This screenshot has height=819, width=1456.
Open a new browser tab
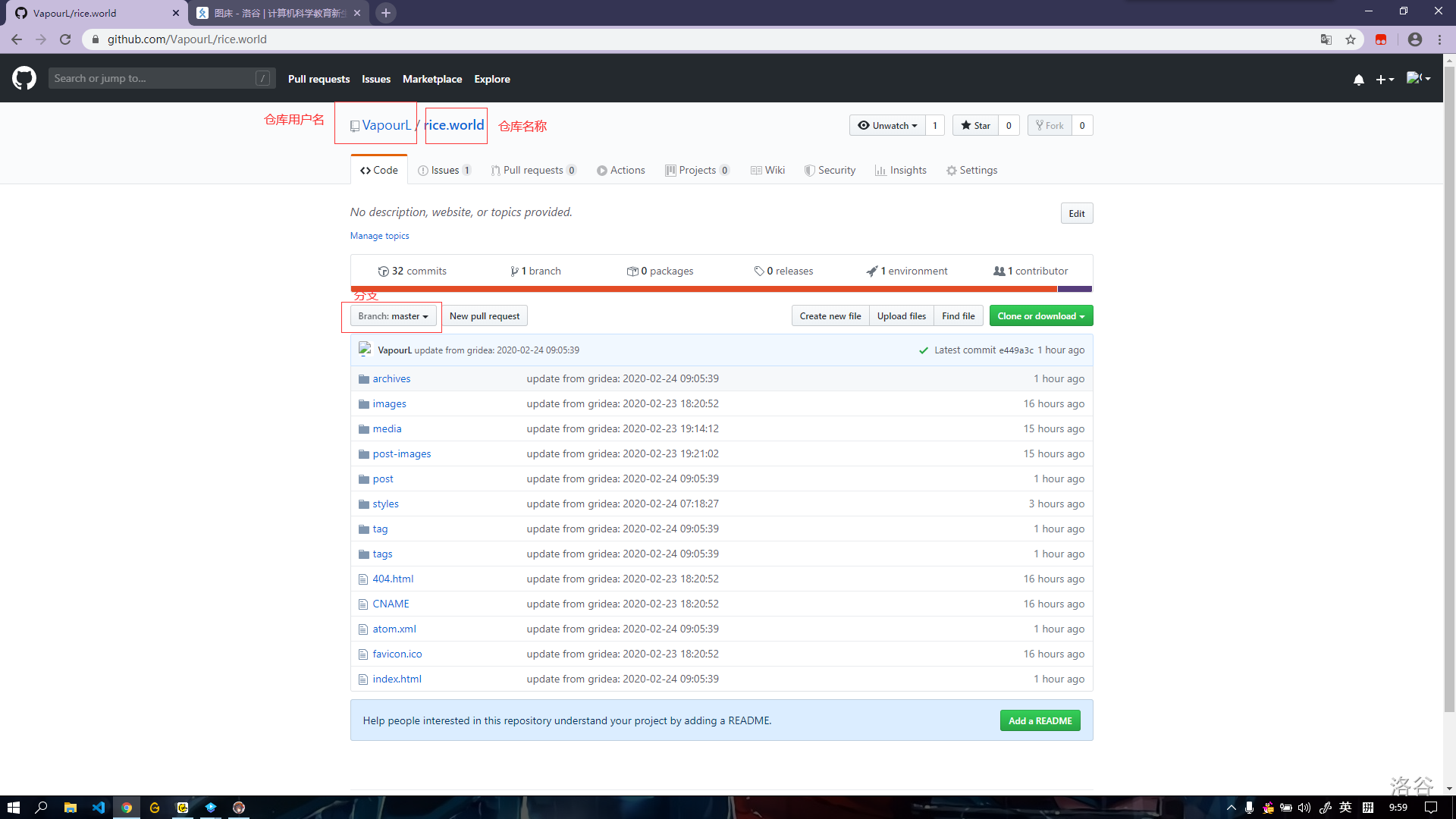[386, 13]
